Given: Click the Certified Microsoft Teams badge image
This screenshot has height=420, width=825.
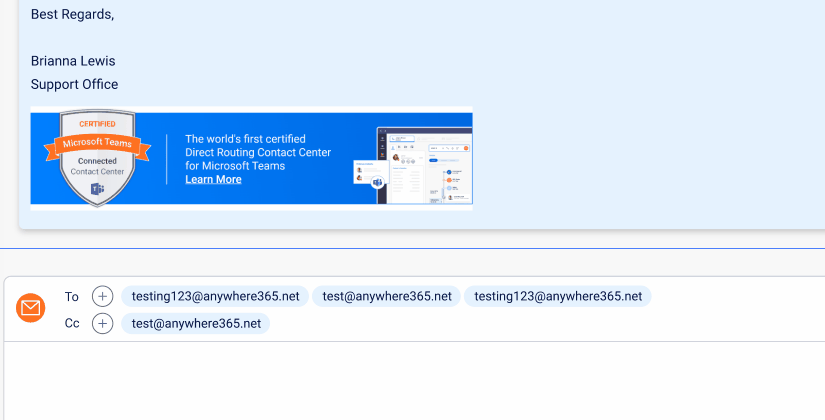Looking at the screenshot, I should [97, 157].
